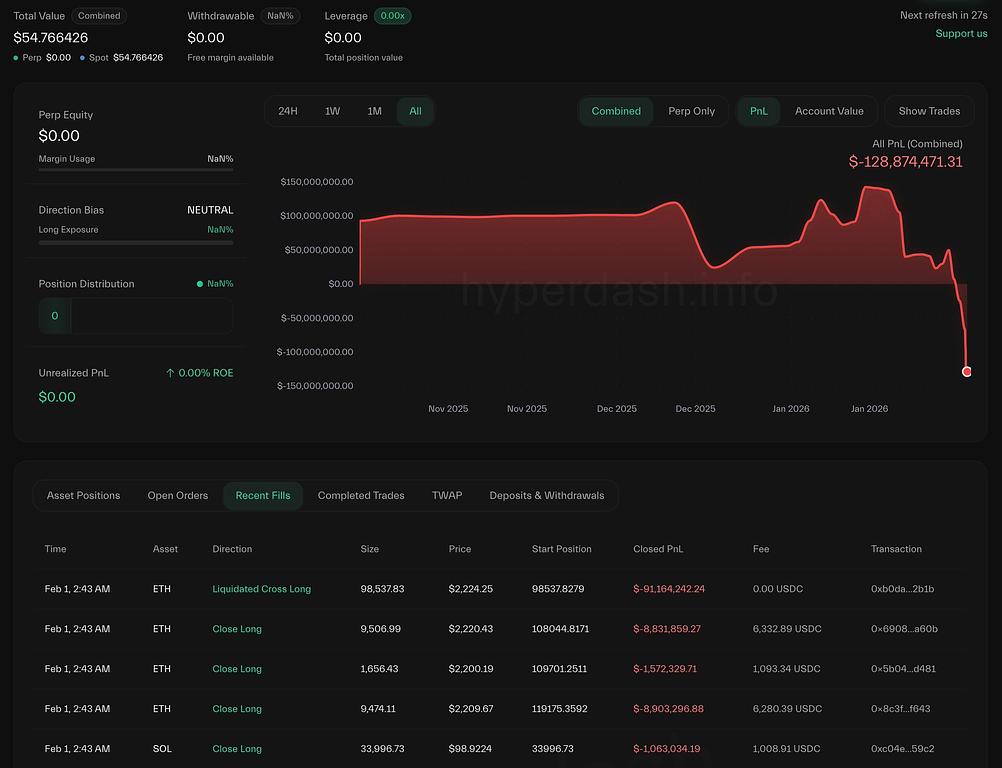Open the Asset Positions tab

83,495
